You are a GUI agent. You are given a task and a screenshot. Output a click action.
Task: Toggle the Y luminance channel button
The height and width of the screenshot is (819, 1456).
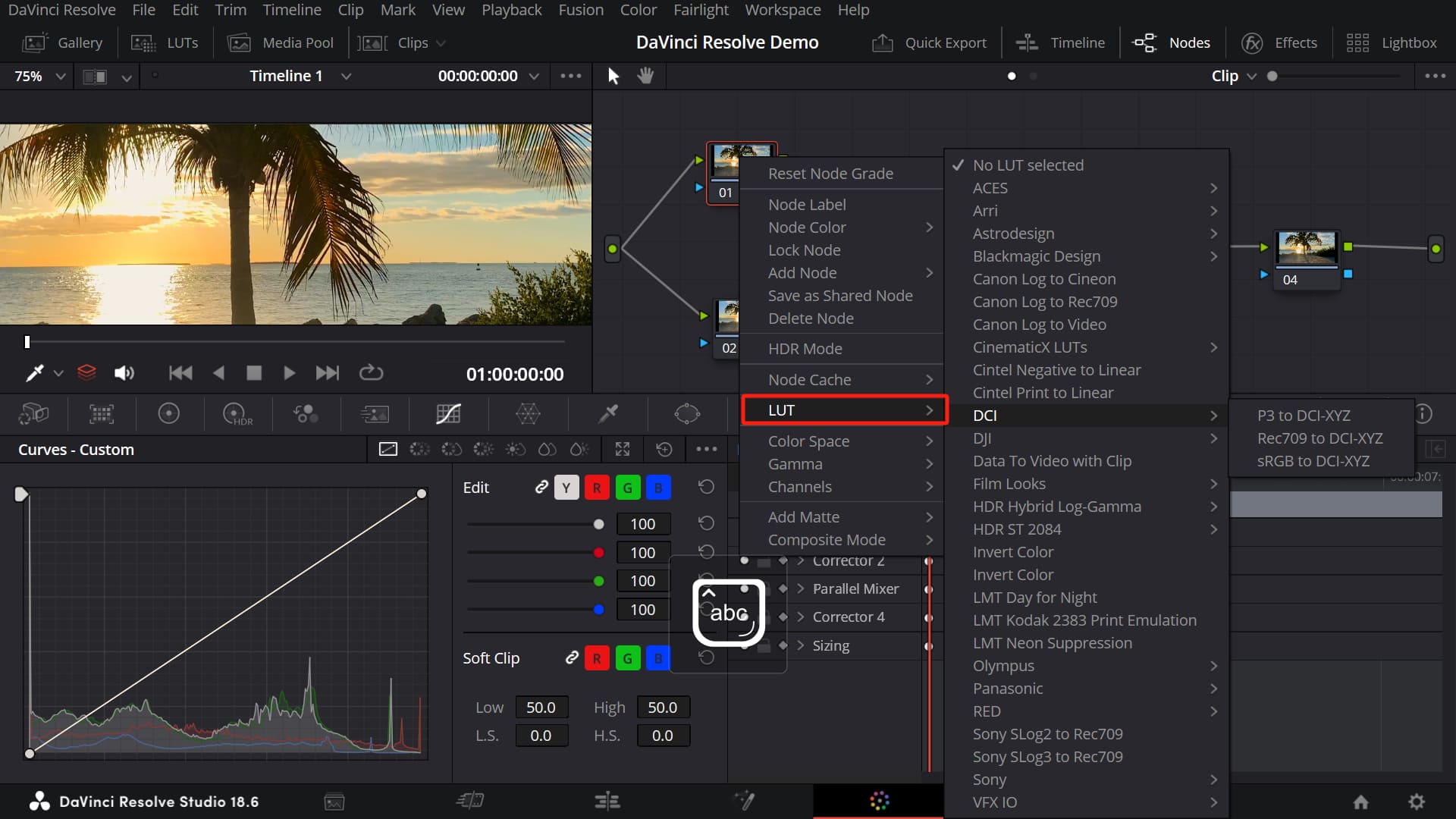coord(566,488)
